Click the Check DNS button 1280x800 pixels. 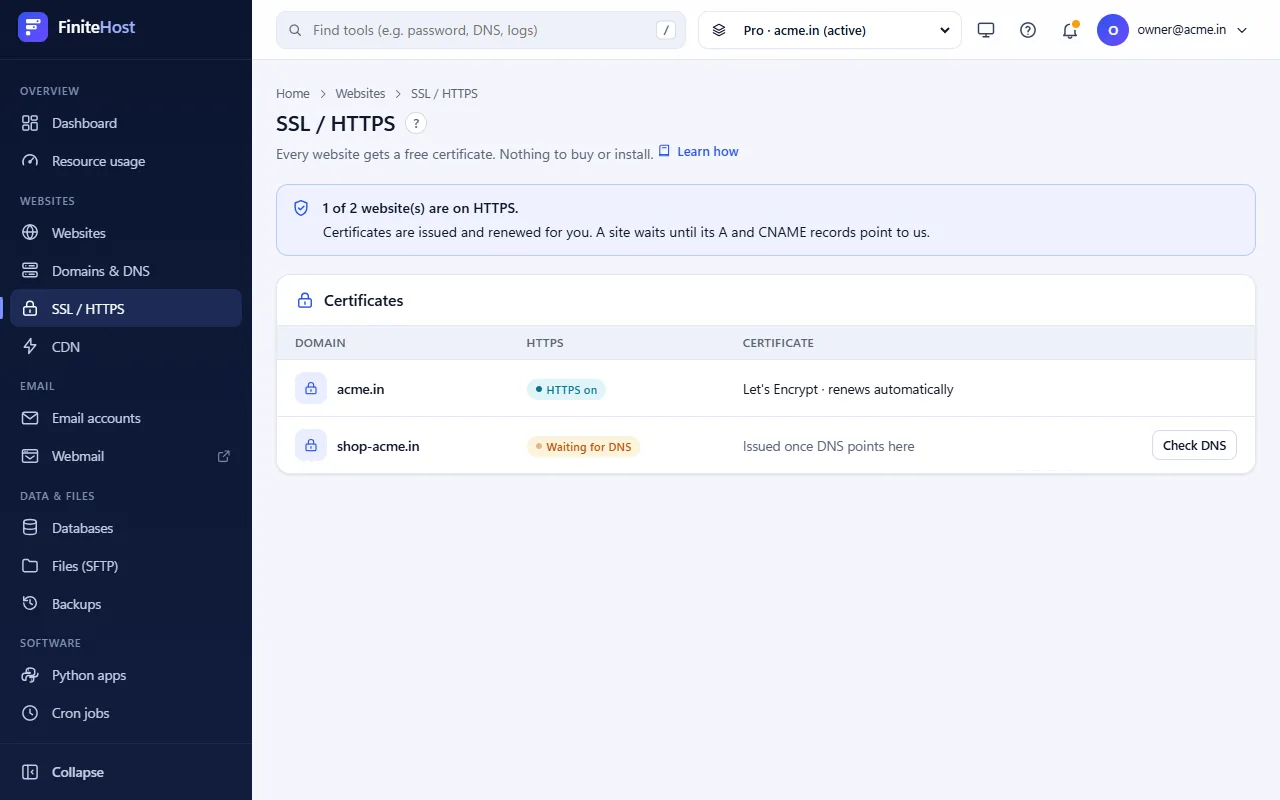pyautogui.click(x=1194, y=445)
